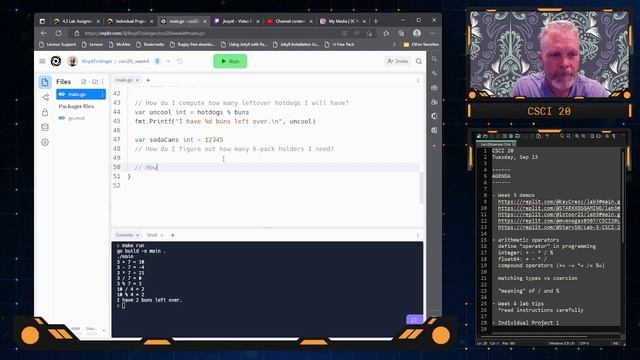Switch to the My Media browser tab

tap(343, 21)
